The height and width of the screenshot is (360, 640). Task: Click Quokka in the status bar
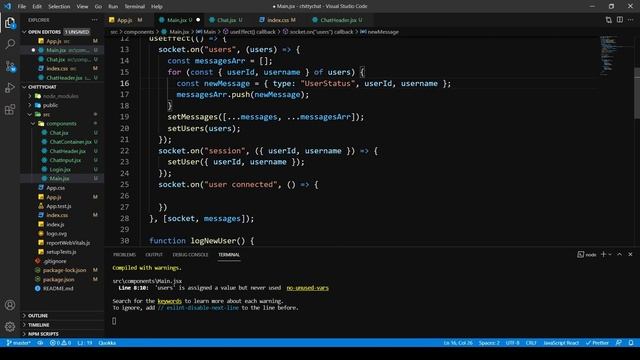(x=107, y=343)
